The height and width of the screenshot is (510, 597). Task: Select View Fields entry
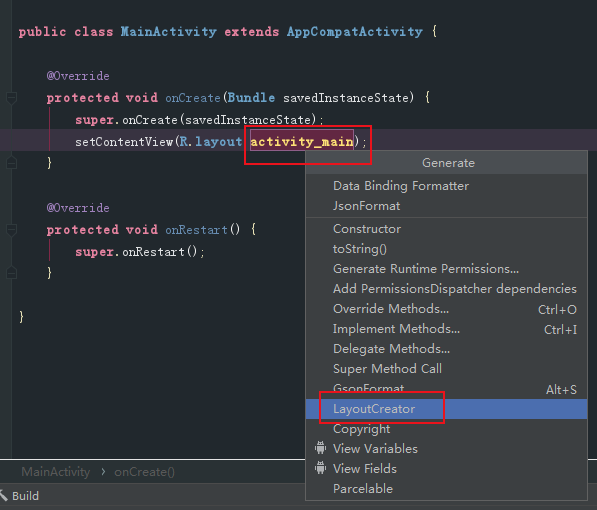[446, 469]
